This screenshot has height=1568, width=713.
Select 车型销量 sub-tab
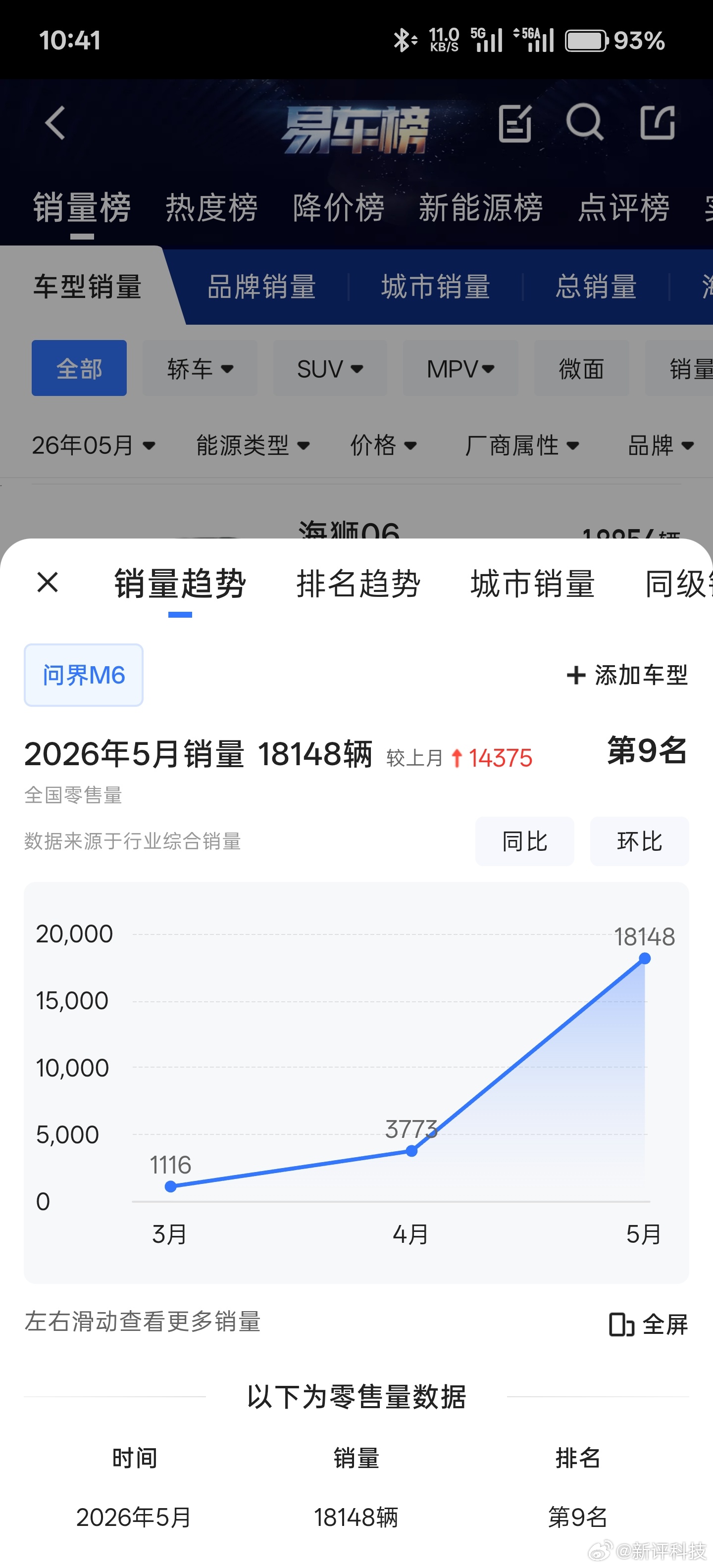(x=88, y=287)
